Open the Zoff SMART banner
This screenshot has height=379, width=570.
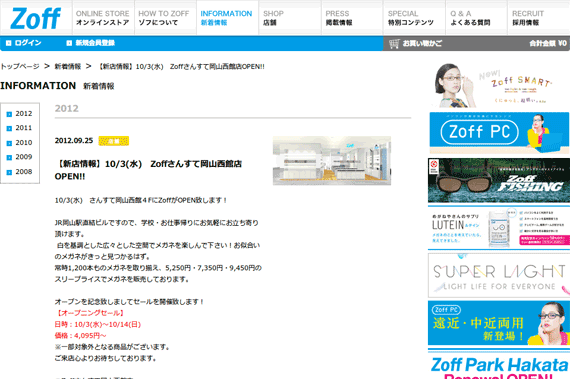[x=499, y=85]
